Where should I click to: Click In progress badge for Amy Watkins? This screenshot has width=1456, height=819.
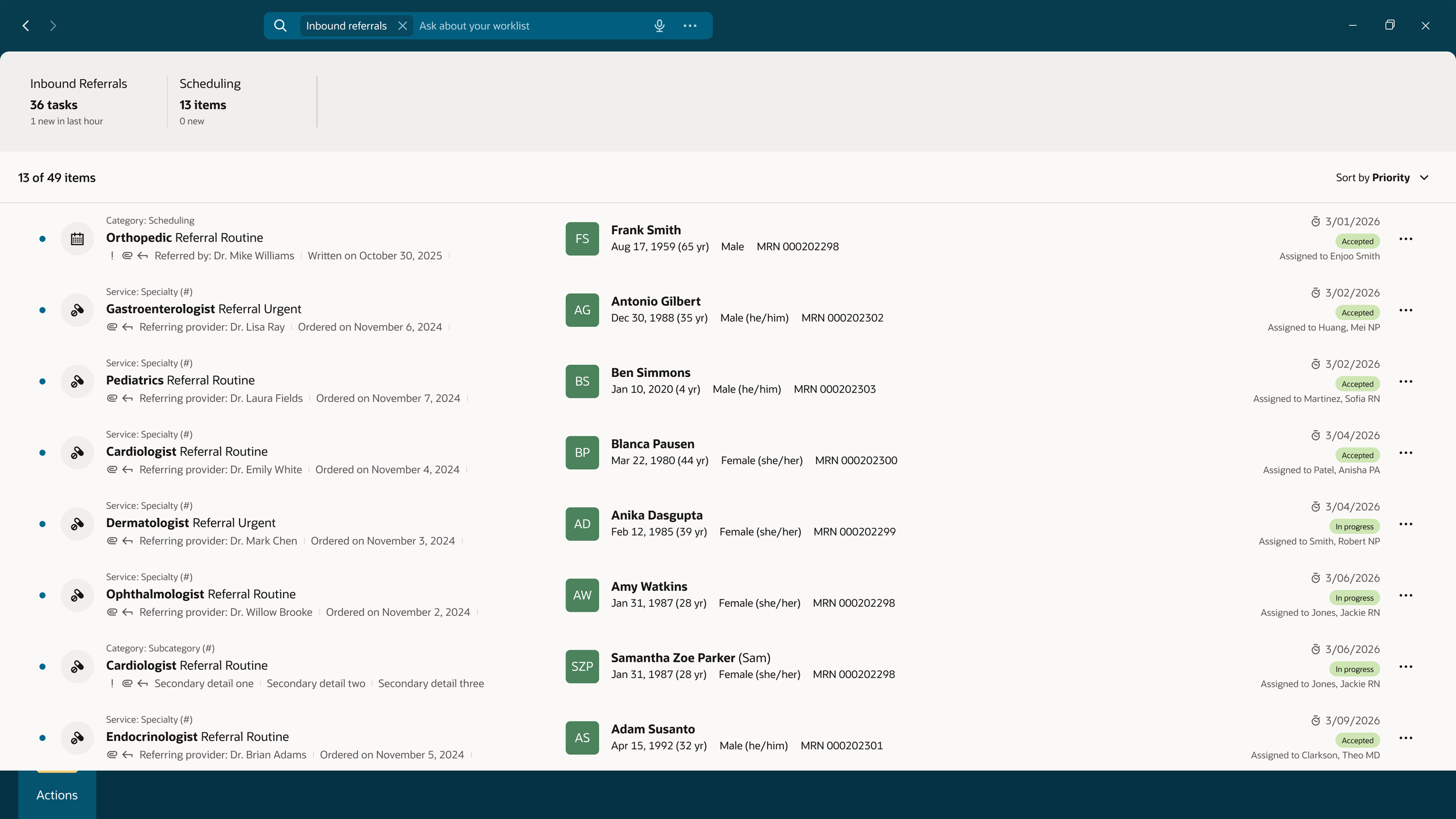pos(1355,598)
